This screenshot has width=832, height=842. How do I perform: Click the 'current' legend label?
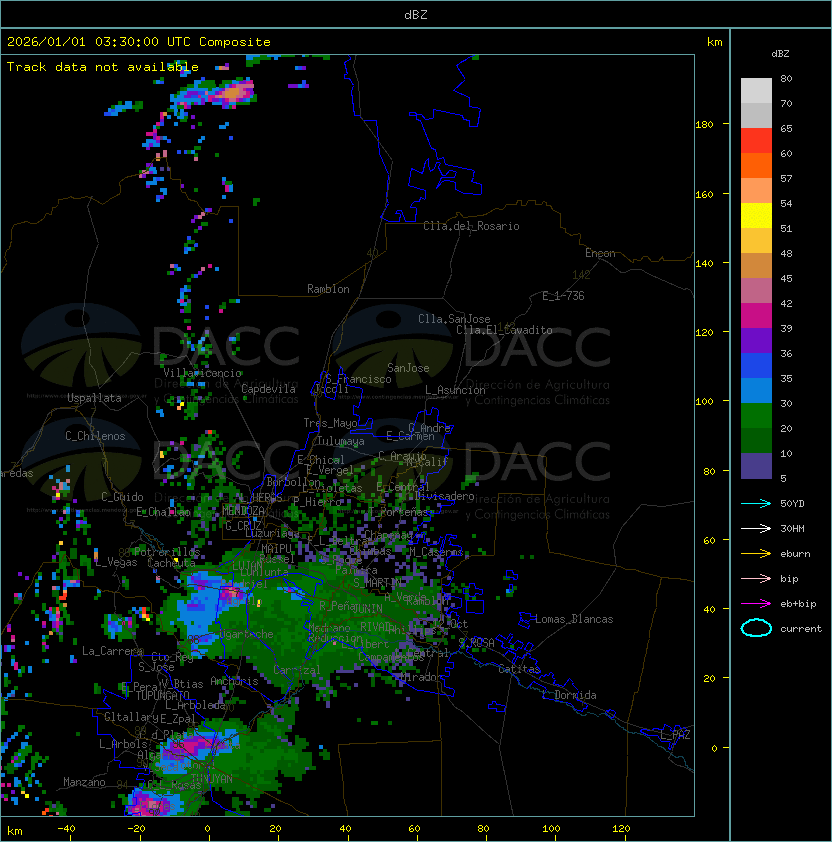[x=801, y=629]
